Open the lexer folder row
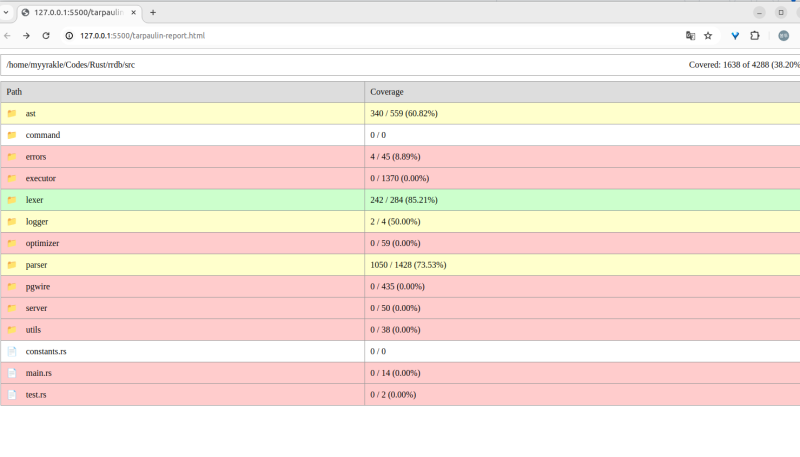Viewport: 800px width, 457px height. pyautogui.click(x=34, y=200)
